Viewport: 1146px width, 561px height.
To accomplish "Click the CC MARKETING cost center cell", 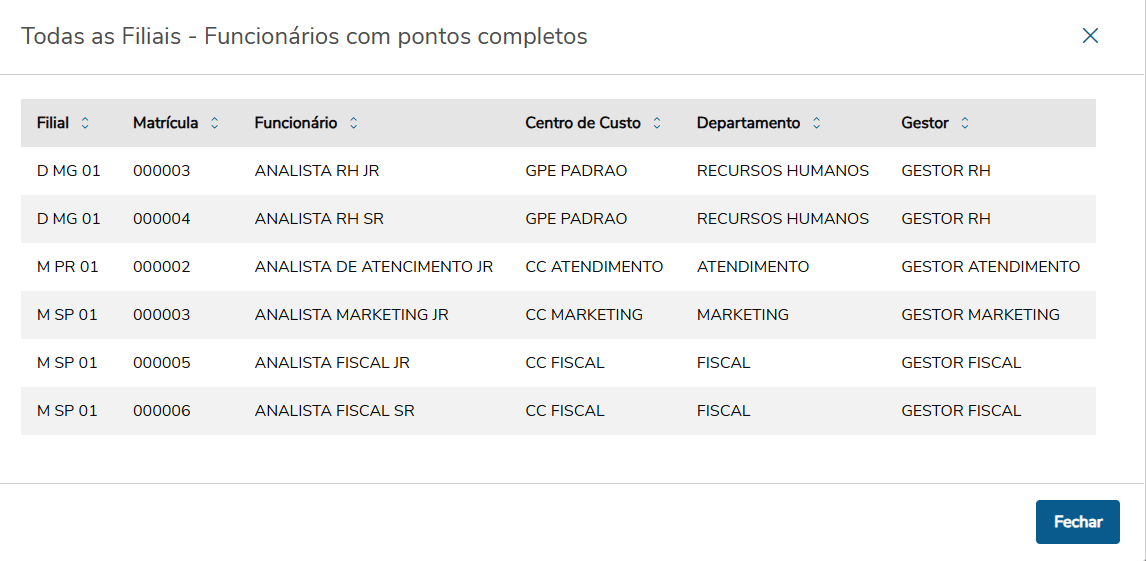I will click(x=584, y=315).
